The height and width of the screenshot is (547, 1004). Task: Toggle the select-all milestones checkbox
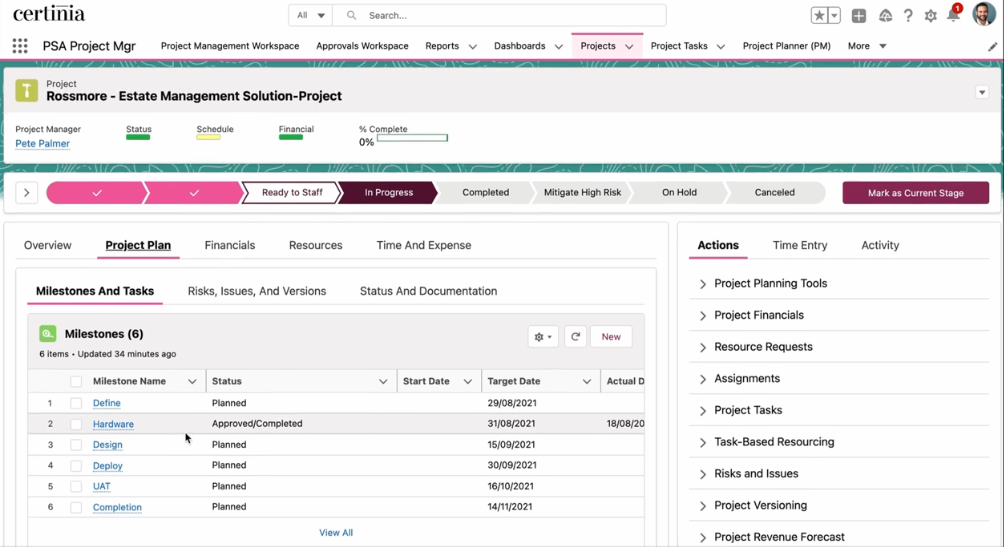click(x=76, y=381)
